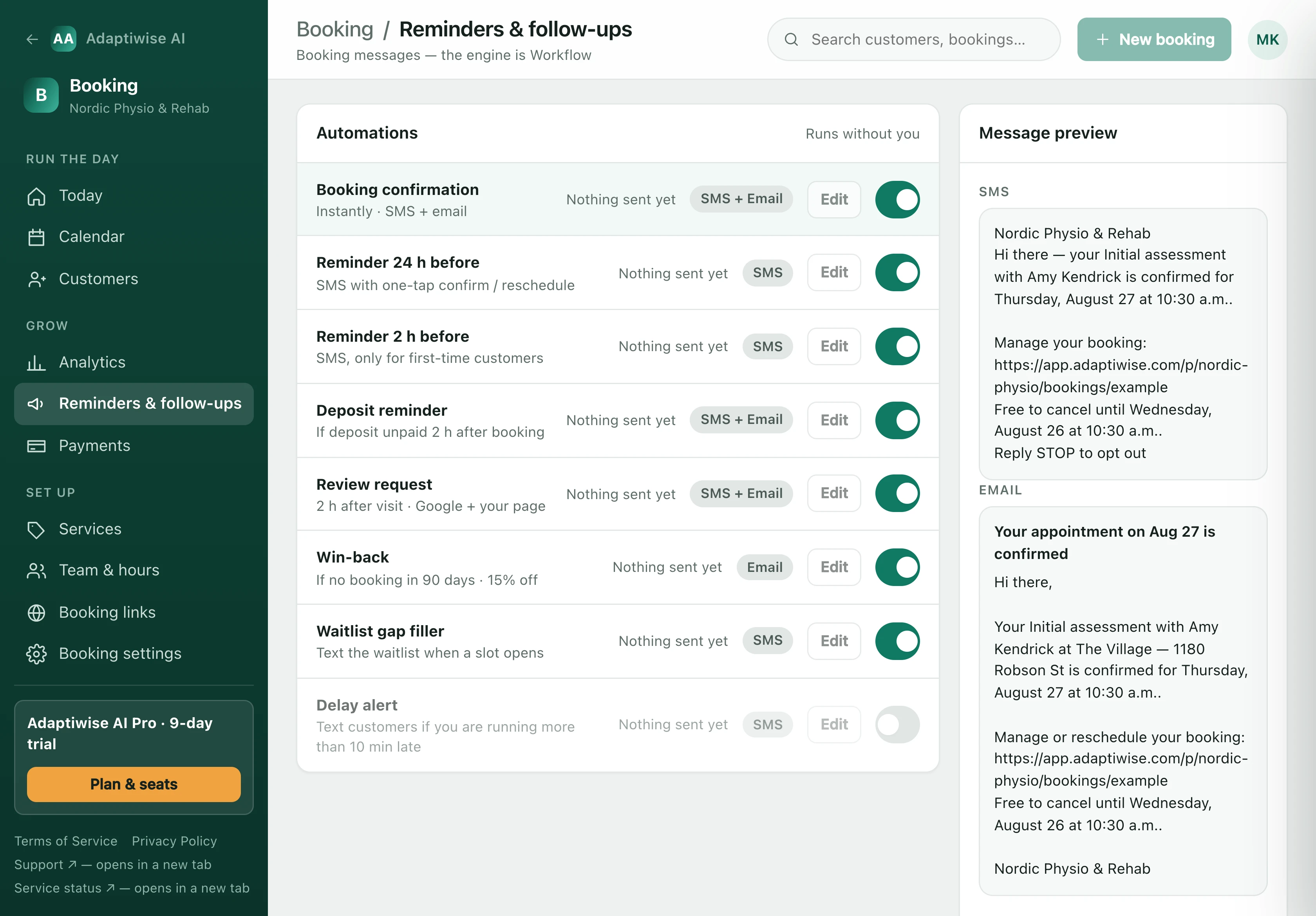Open Booking settings
This screenshot has width=1316, height=916.
[x=134, y=654]
